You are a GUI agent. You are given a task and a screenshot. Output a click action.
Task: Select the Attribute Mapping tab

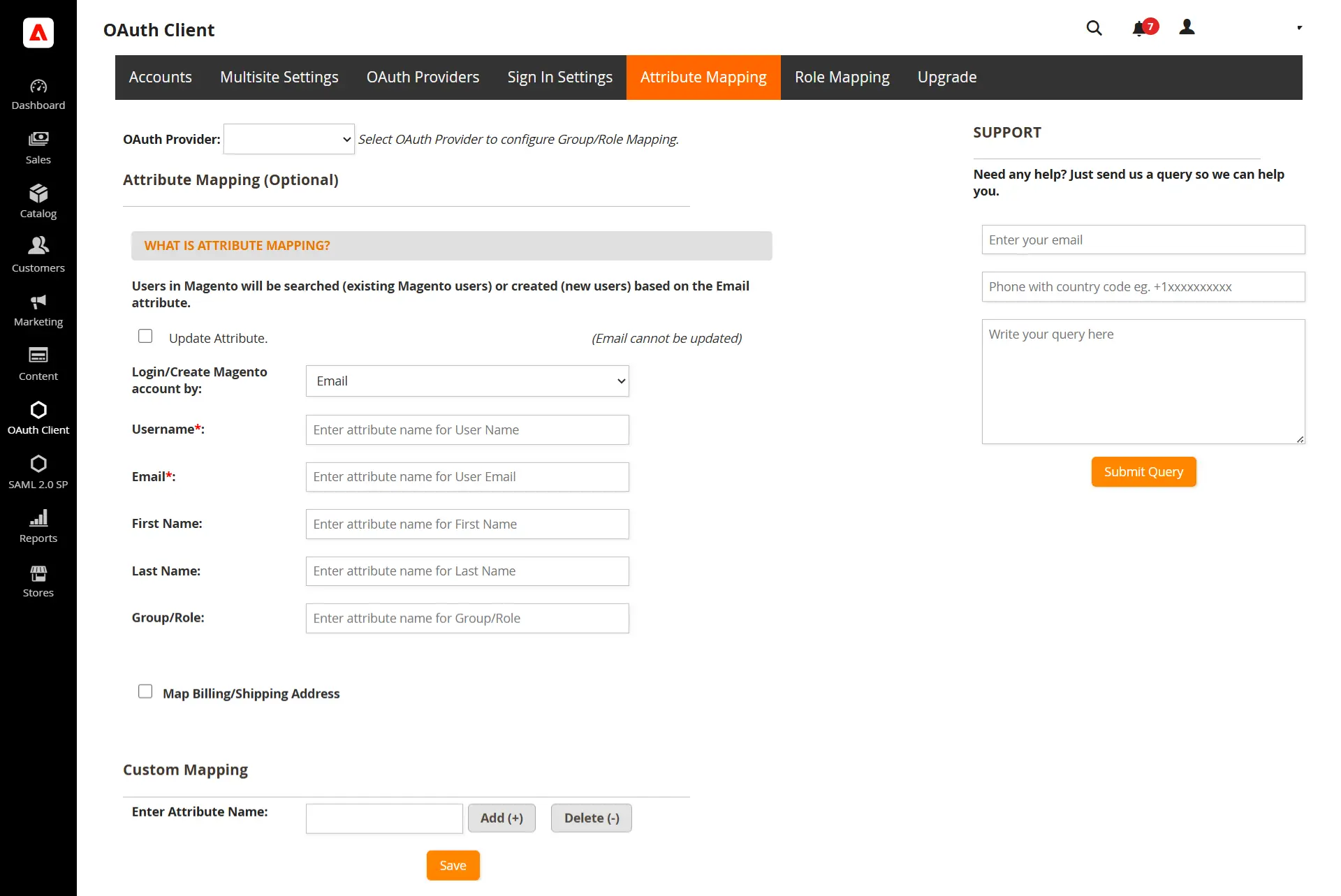click(703, 78)
